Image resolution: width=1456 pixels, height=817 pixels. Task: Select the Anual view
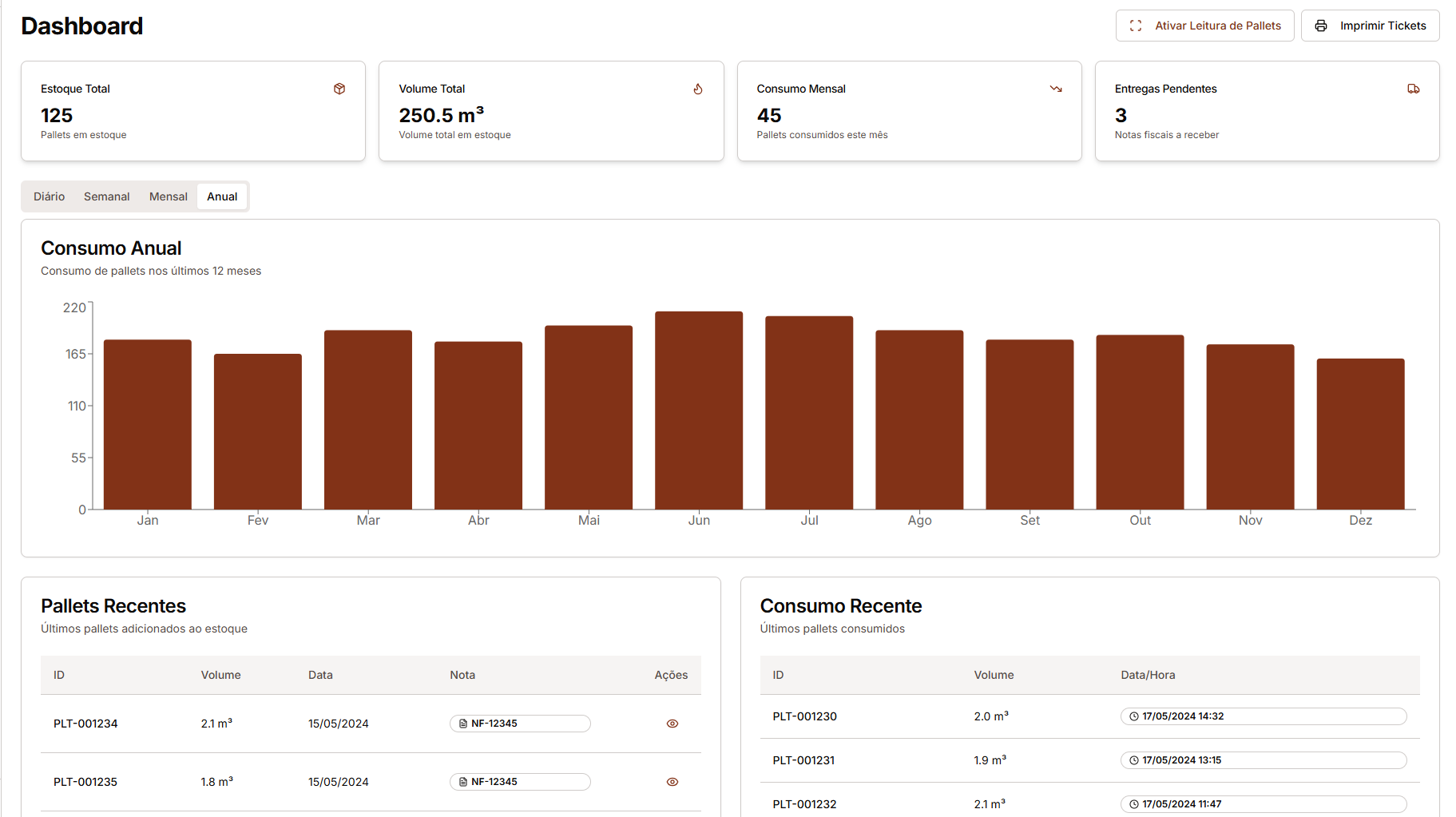pos(221,196)
